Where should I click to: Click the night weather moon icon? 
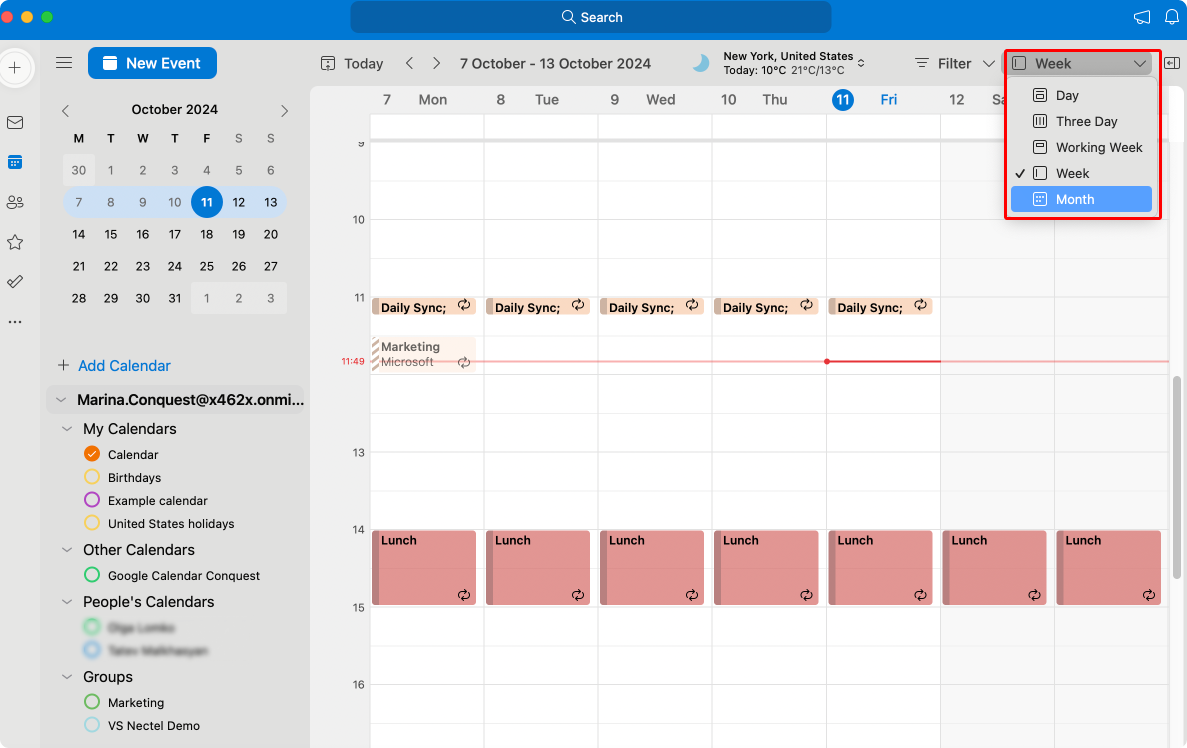click(701, 64)
